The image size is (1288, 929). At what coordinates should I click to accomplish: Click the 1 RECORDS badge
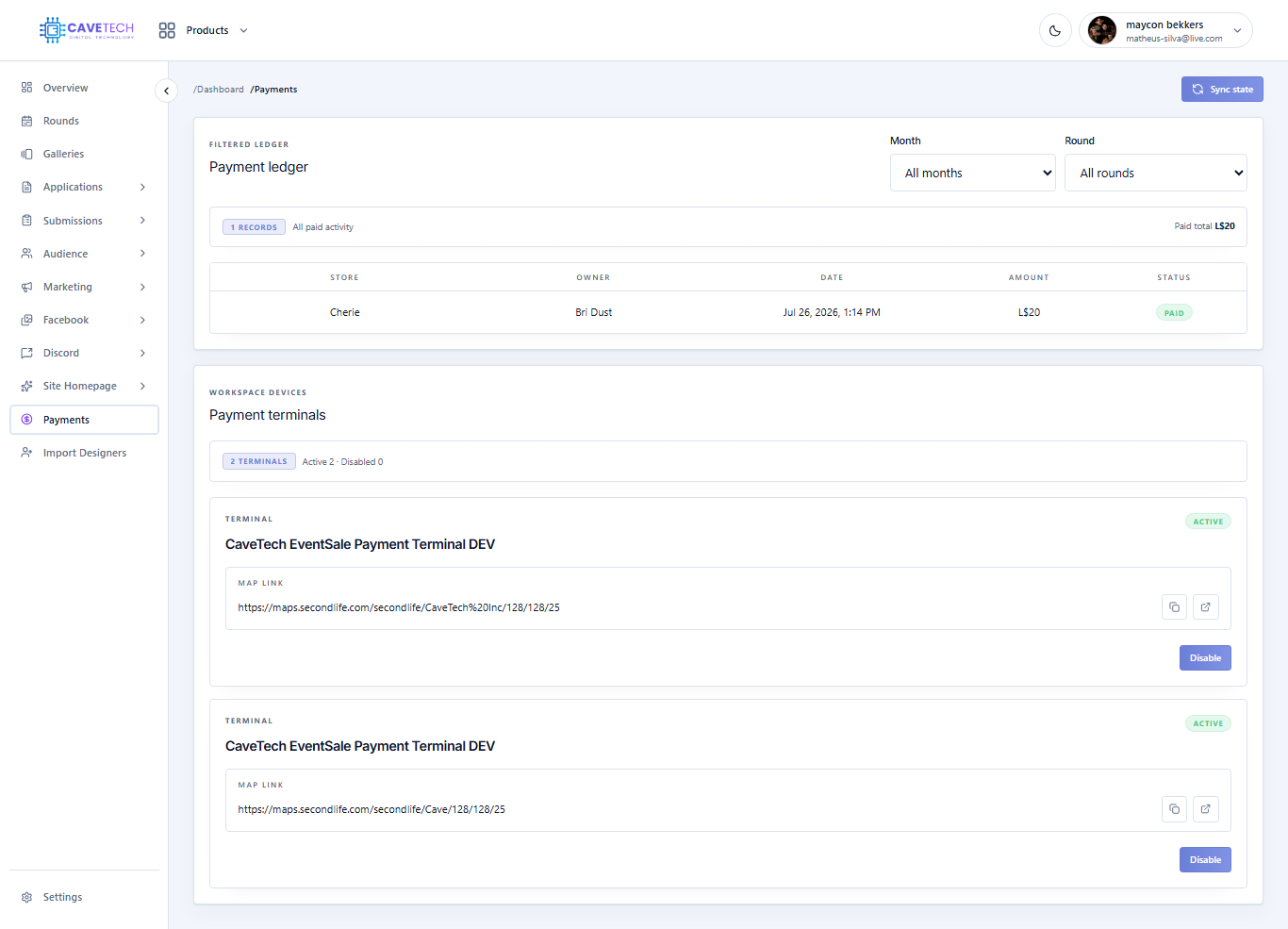(x=254, y=227)
